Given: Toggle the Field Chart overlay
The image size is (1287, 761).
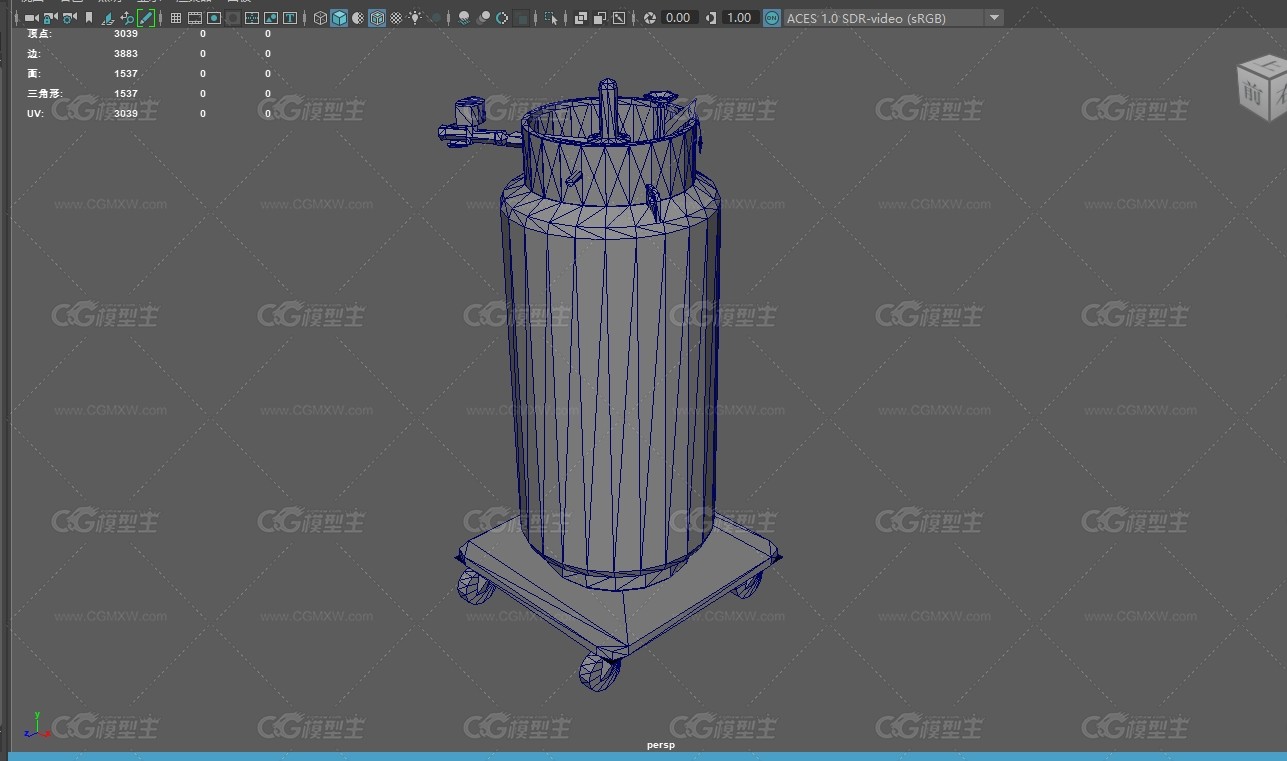Looking at the screenshot, I should (x=252, y=18).
